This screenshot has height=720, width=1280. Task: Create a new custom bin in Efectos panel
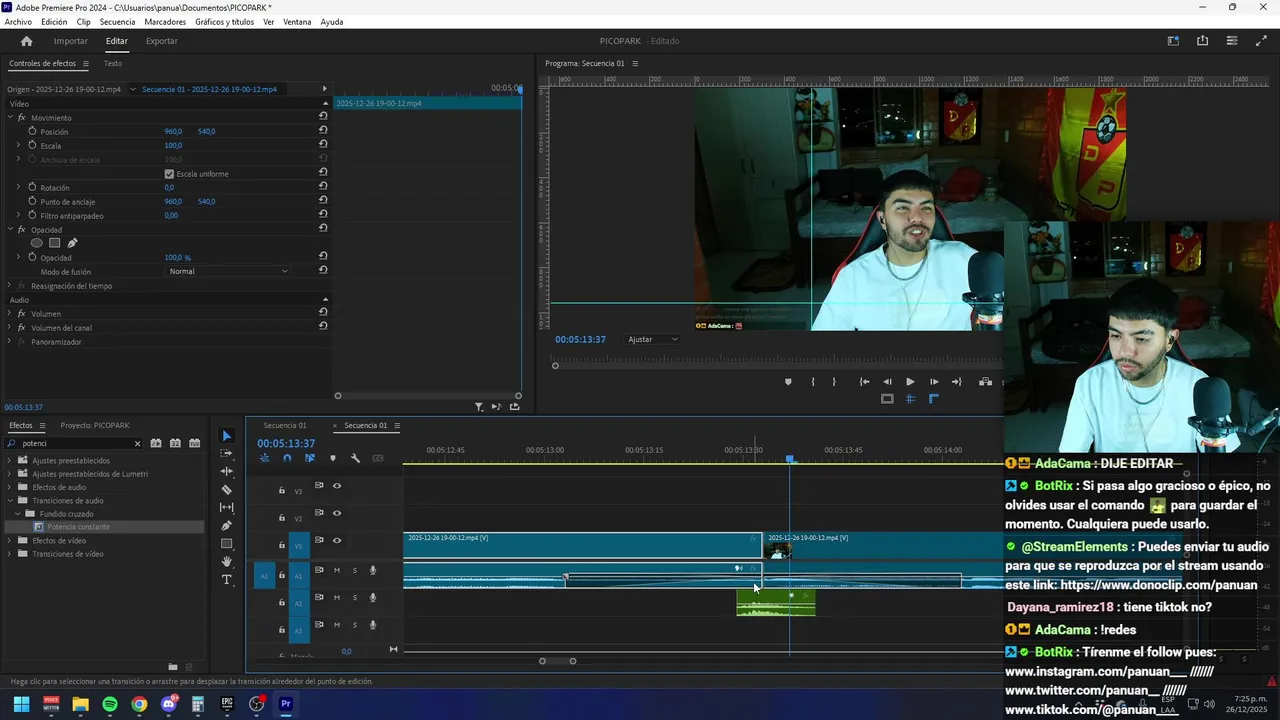pyautogui.click(x=173, y=666)
